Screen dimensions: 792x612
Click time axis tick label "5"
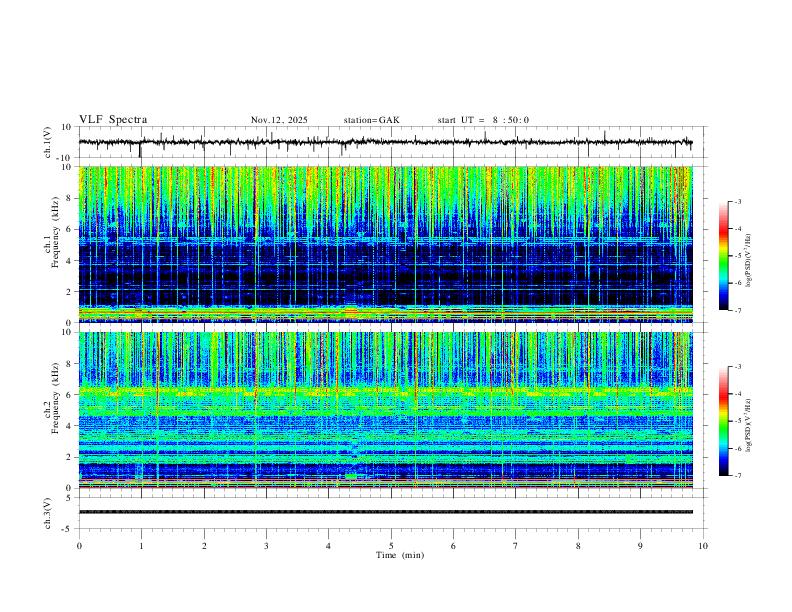(391, 546)
